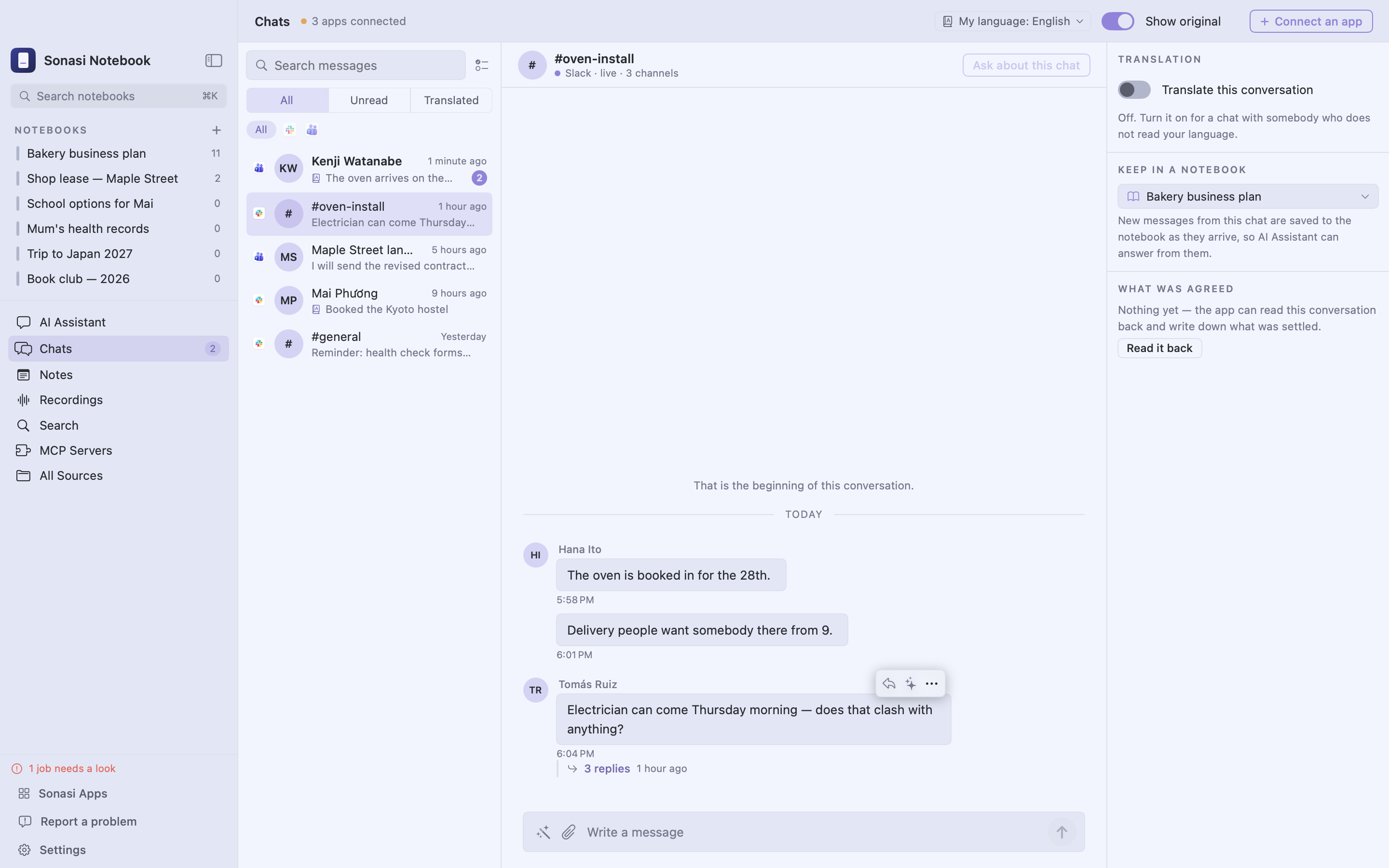This screenshot has height=868, width=1389.
Task: Open the Shop lease — Maple Street notebook
Action: (x=119, y=178)
